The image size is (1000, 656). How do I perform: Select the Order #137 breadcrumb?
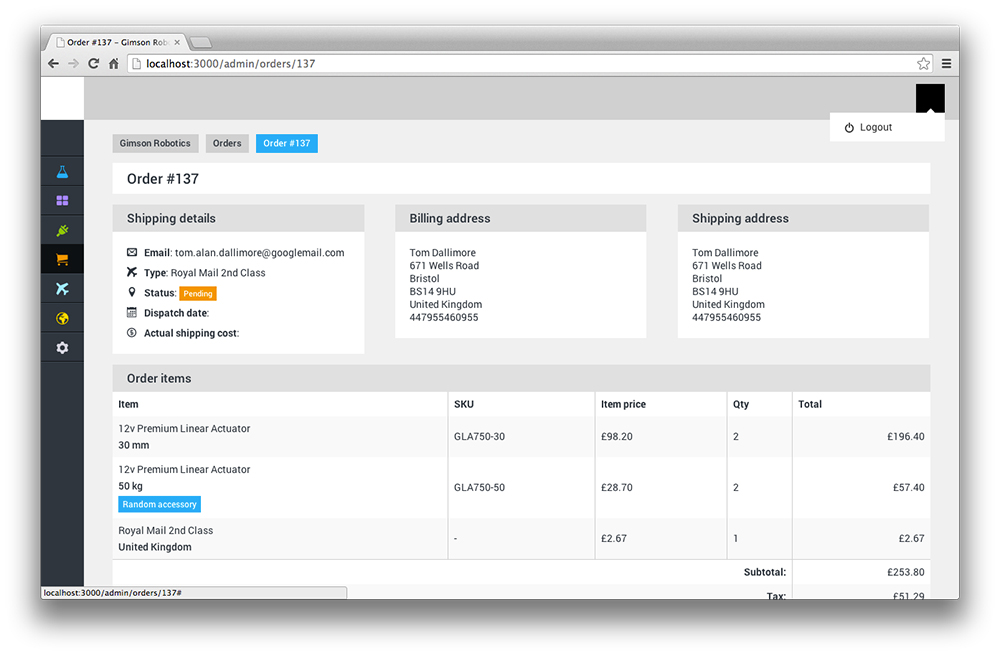click(x=286, y=143)
